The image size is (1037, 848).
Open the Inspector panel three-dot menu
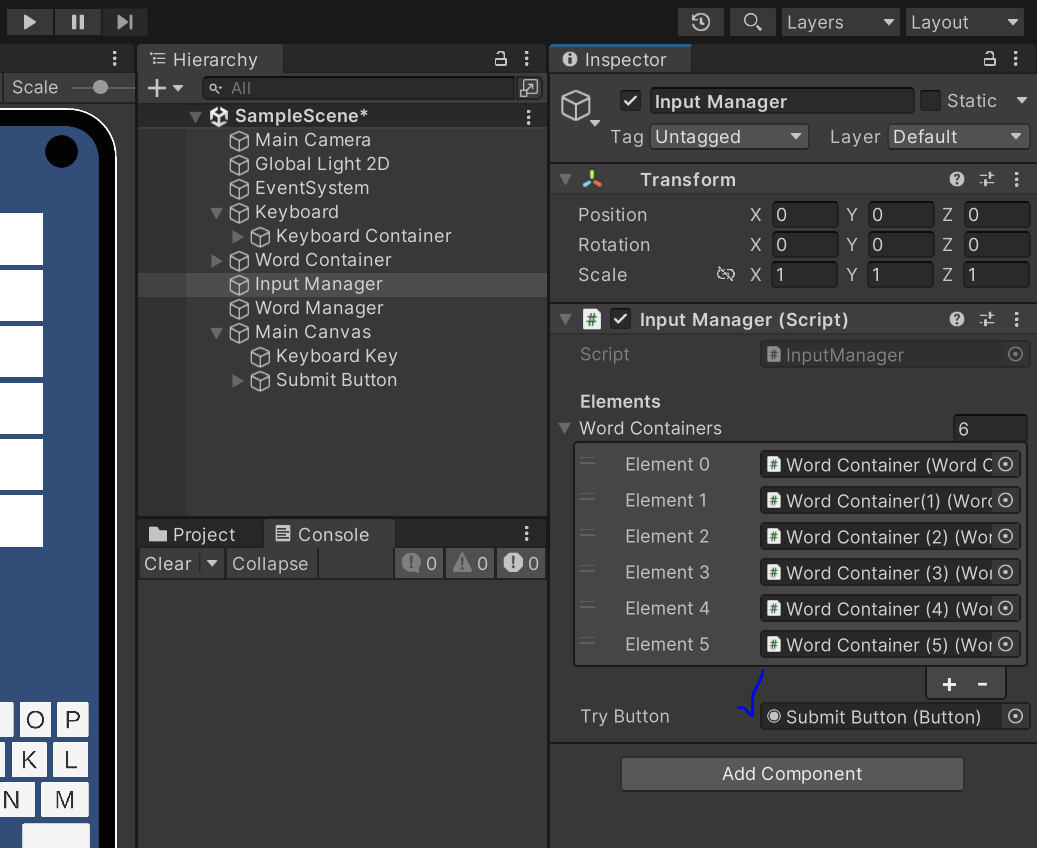pyautogui.click(x=1015, y=59)
